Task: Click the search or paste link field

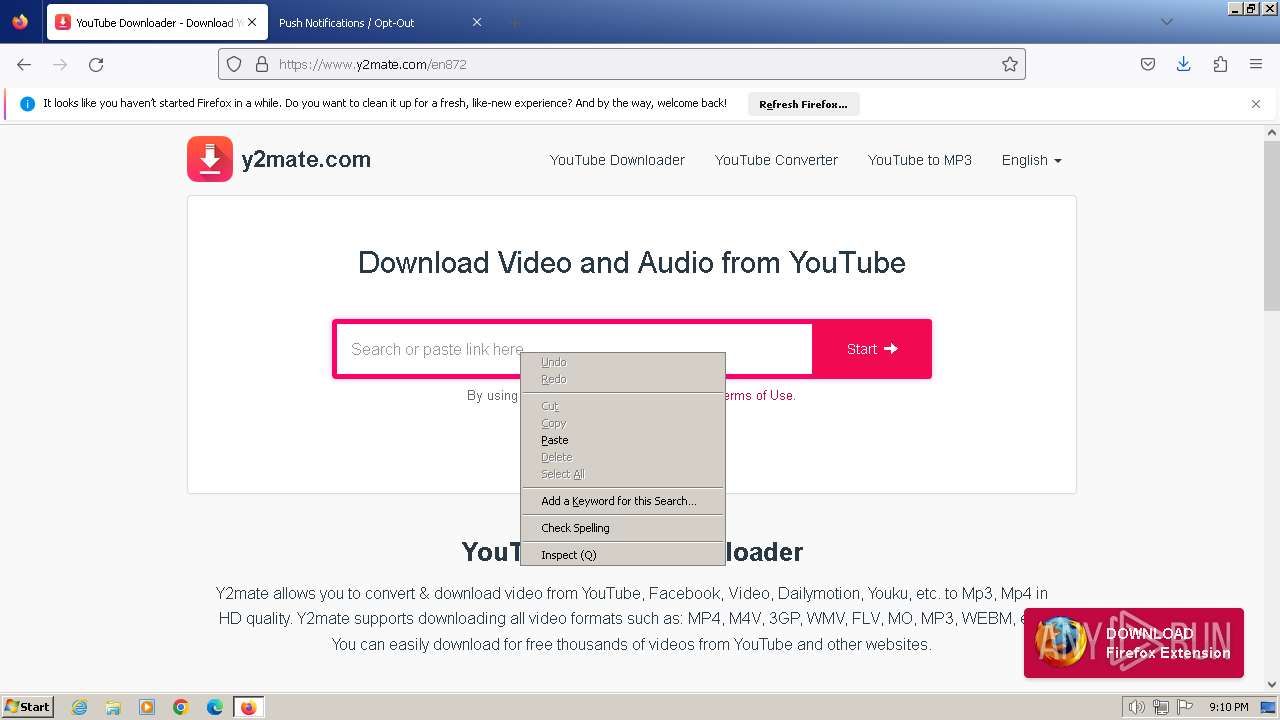Action: coord(574,349)
